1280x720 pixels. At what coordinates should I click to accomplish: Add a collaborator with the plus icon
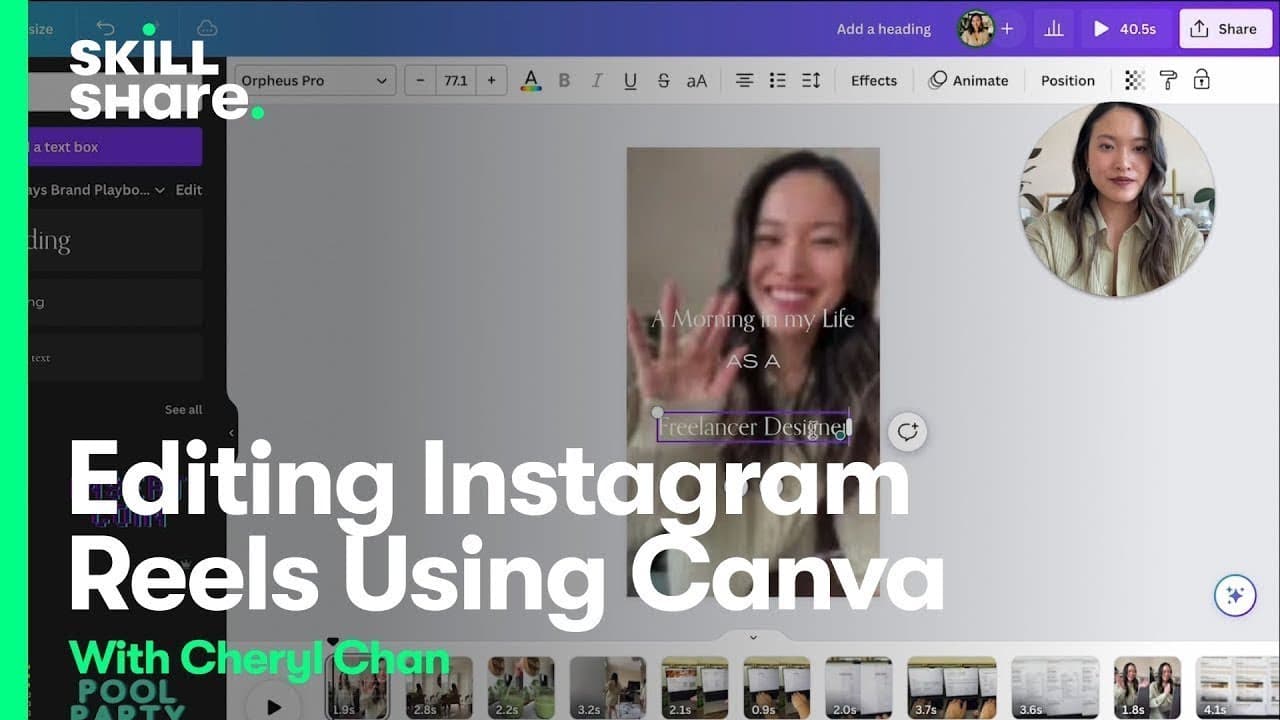1007,29
